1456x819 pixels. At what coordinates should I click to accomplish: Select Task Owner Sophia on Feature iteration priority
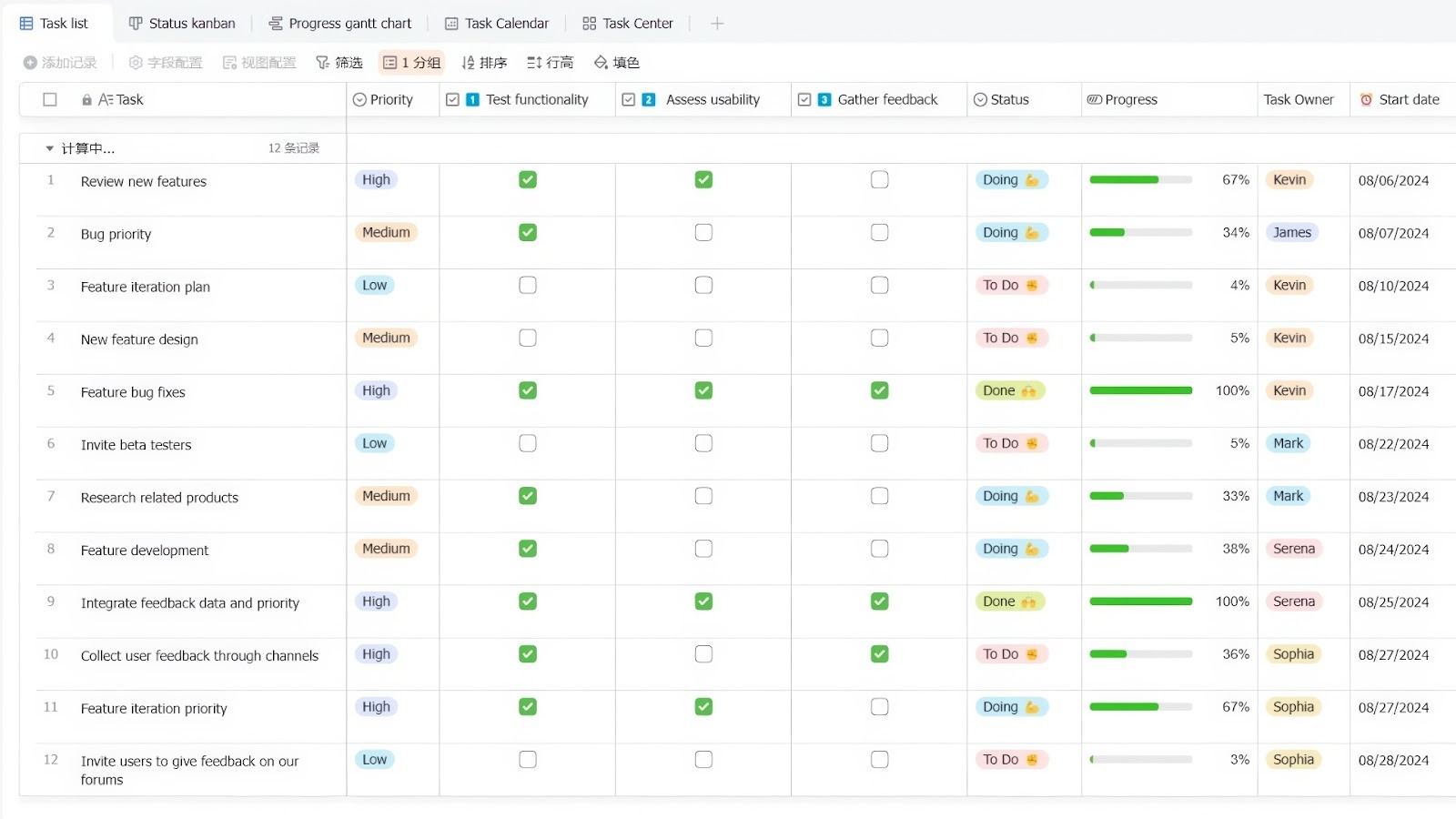[1292, 706]
